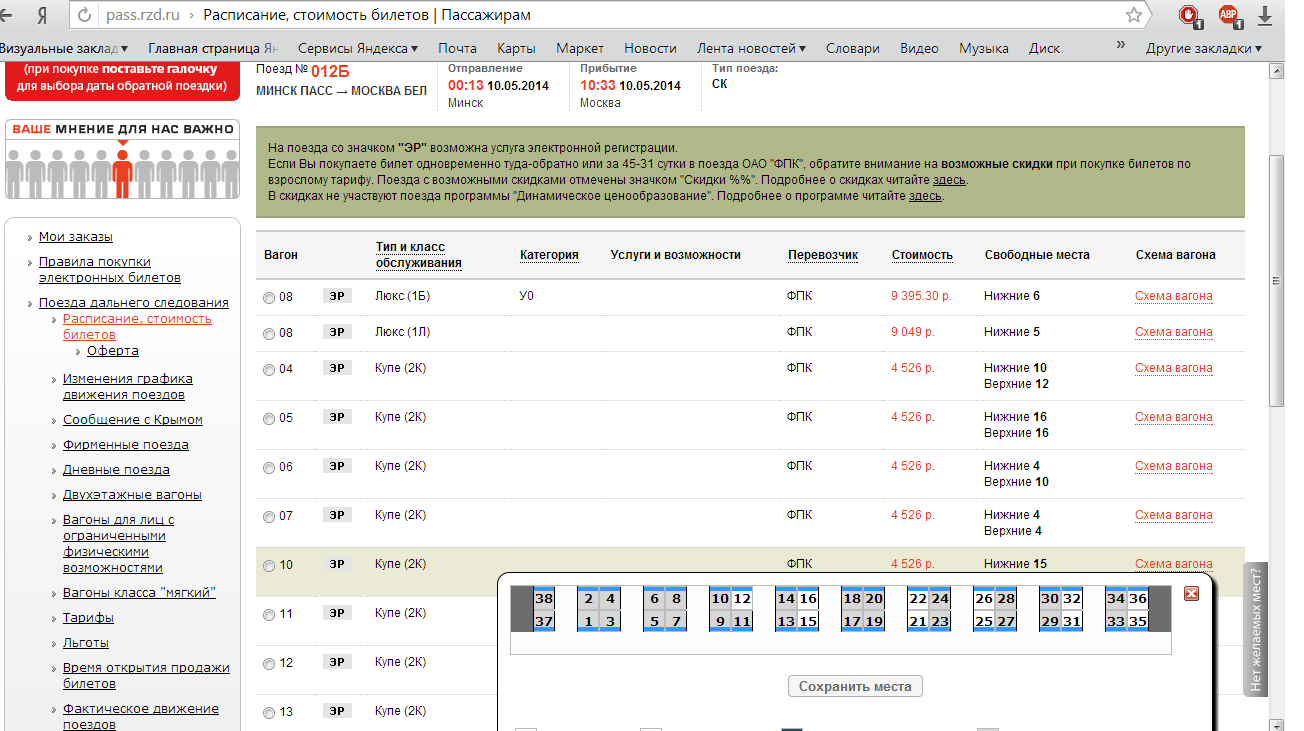Open the Adblock Plus extension icon

[x=1228, y=15]
